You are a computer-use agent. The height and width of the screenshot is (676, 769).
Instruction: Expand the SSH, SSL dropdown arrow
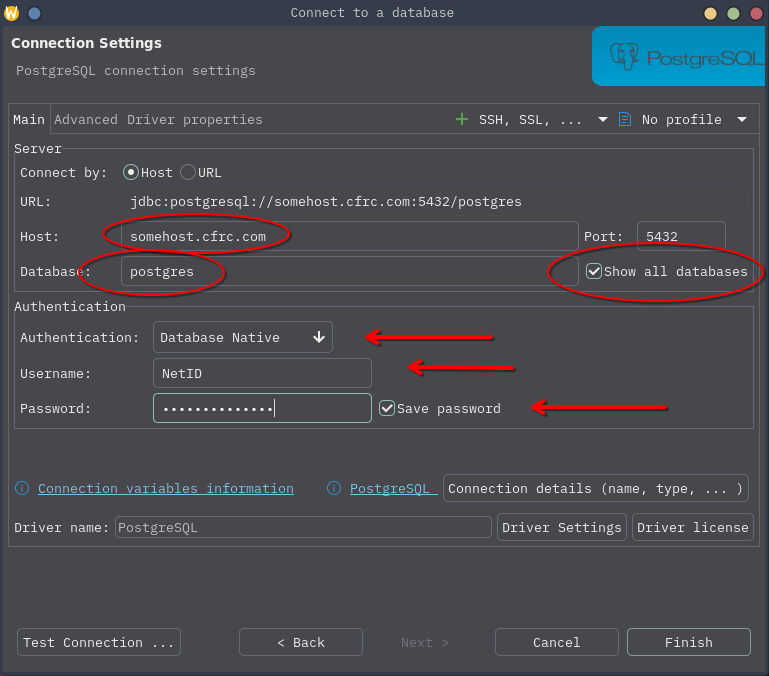pyautogui.click(x=603, y=119)
